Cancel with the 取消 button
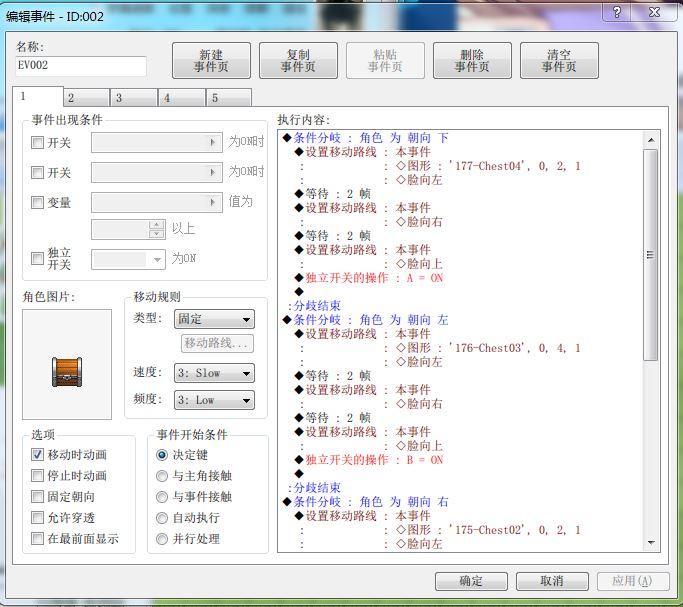This screenshot has width=683, height=607. [x=552, y=581]
